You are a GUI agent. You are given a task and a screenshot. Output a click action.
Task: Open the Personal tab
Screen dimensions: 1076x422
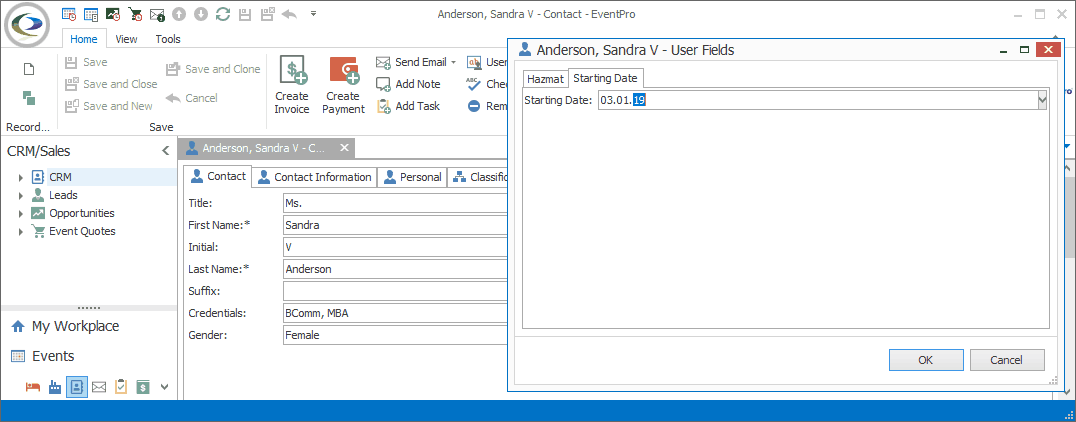tap(412, 177)
